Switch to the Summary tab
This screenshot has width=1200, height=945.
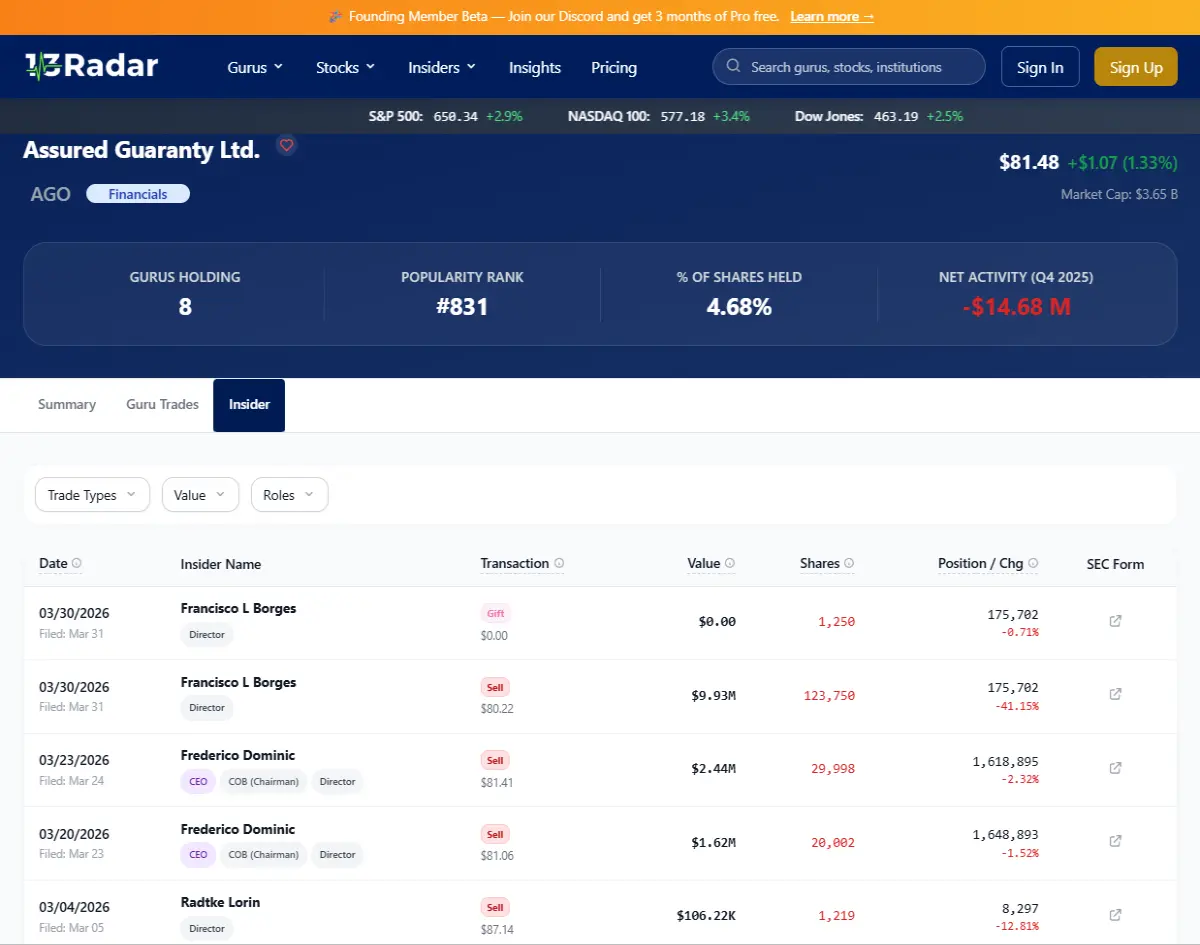click(67, 405)
